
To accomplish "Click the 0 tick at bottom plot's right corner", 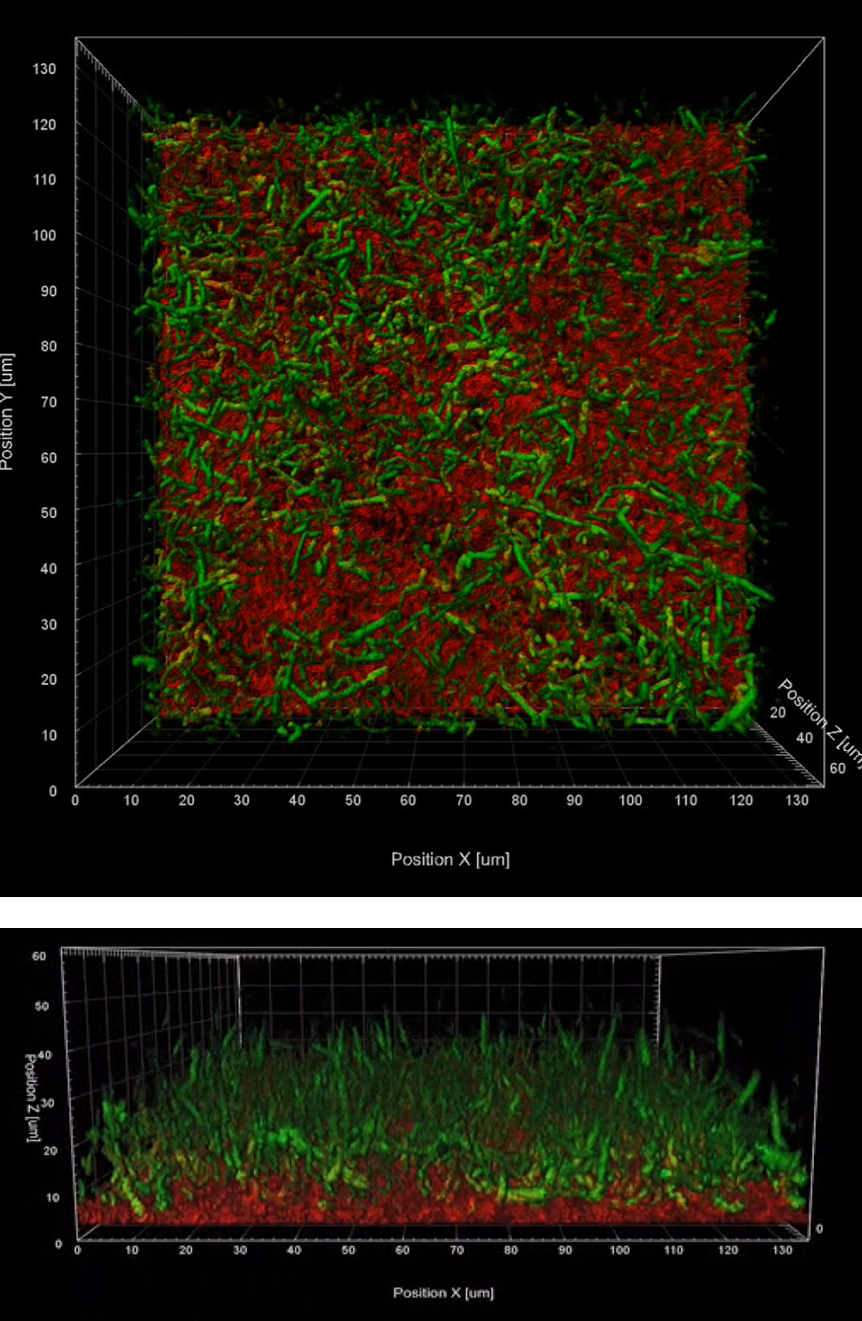I will (x=818, y=1227).
